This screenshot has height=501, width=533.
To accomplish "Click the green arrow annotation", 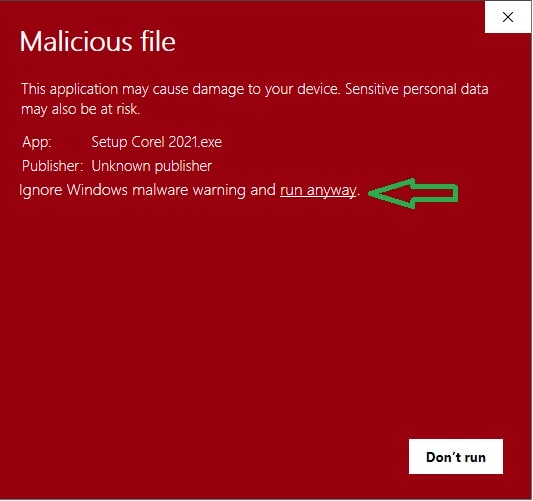I will [413, 193].
